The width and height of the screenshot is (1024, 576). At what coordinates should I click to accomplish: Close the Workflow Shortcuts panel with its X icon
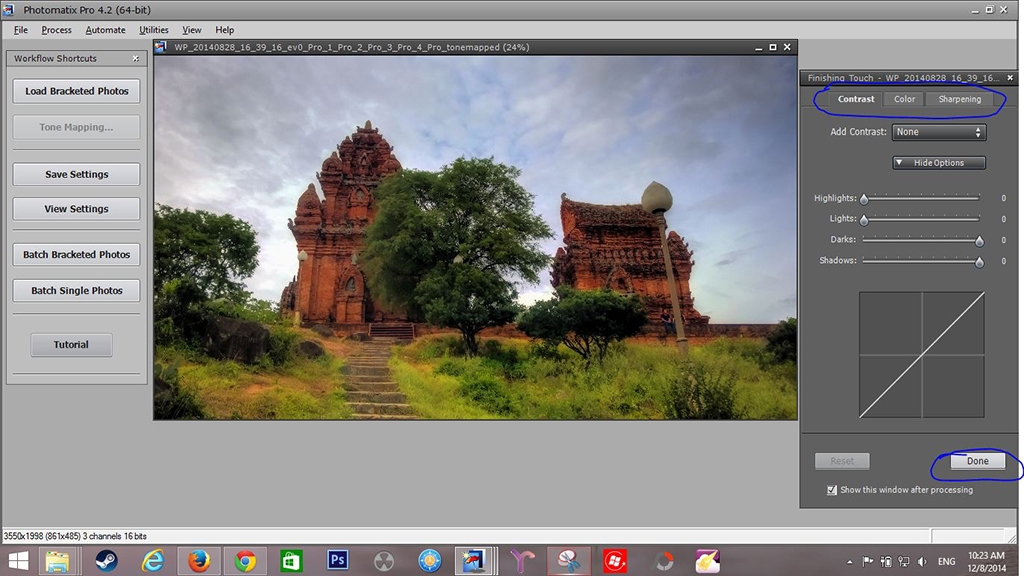(134, 58)
